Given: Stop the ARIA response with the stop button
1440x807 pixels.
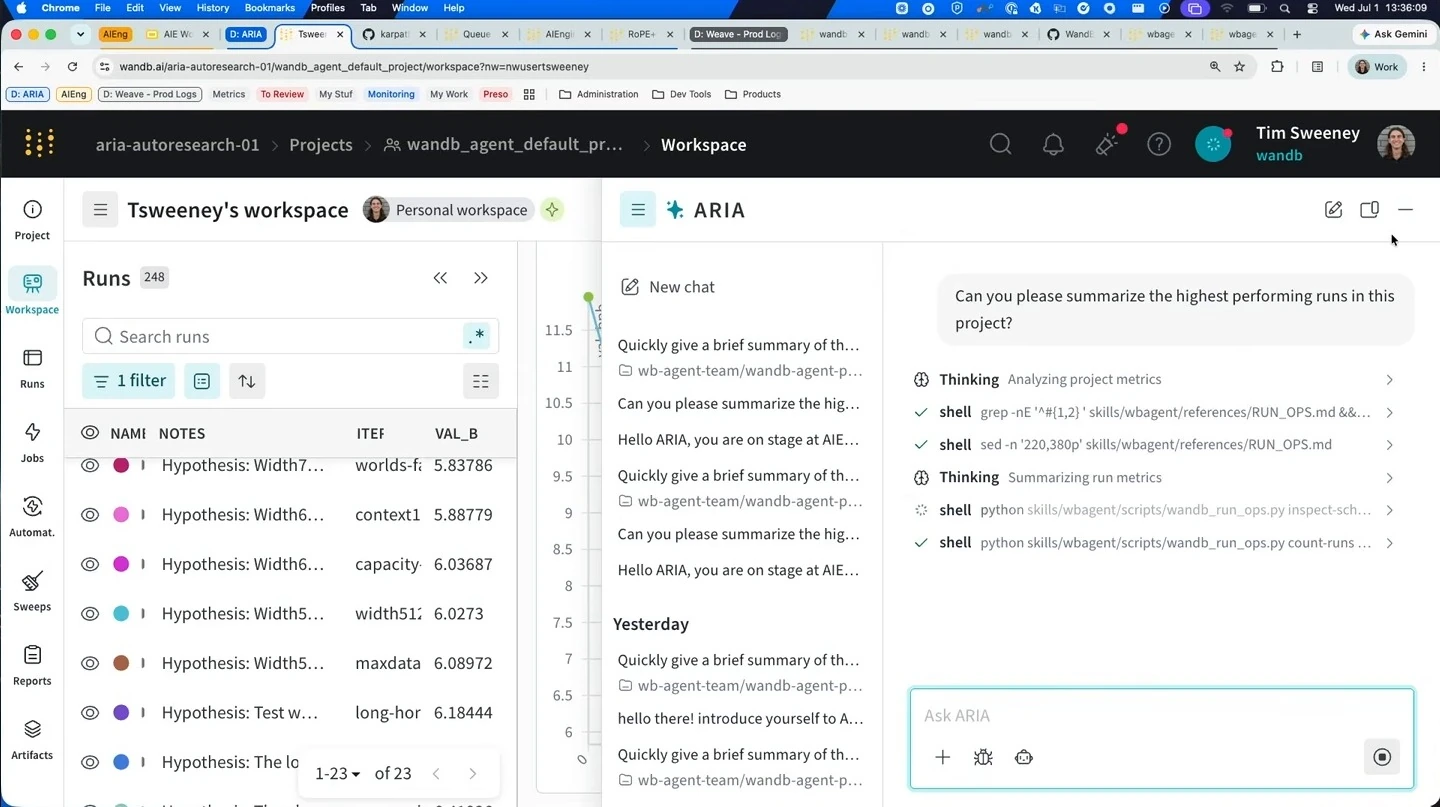Looking at the screenshot, I should (1382, 757).
